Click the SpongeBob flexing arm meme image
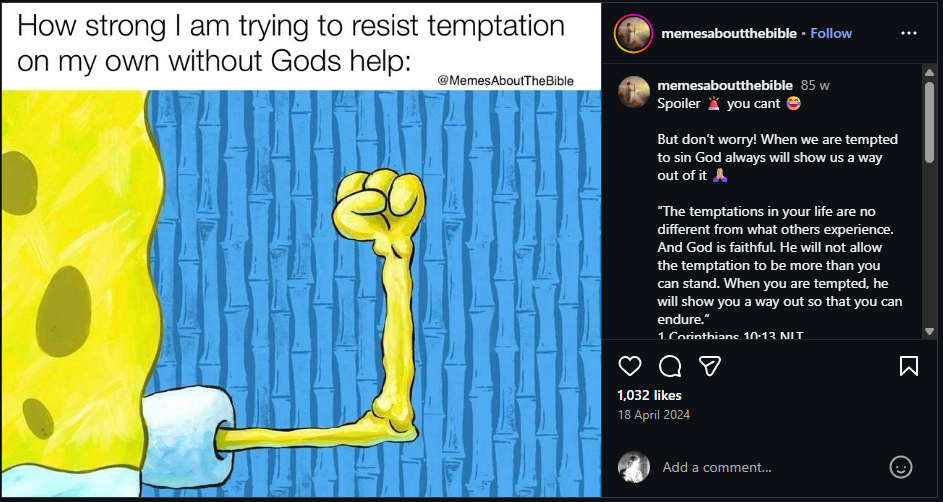Viewport: 943px width, 502px height. (x=300, y=290)
